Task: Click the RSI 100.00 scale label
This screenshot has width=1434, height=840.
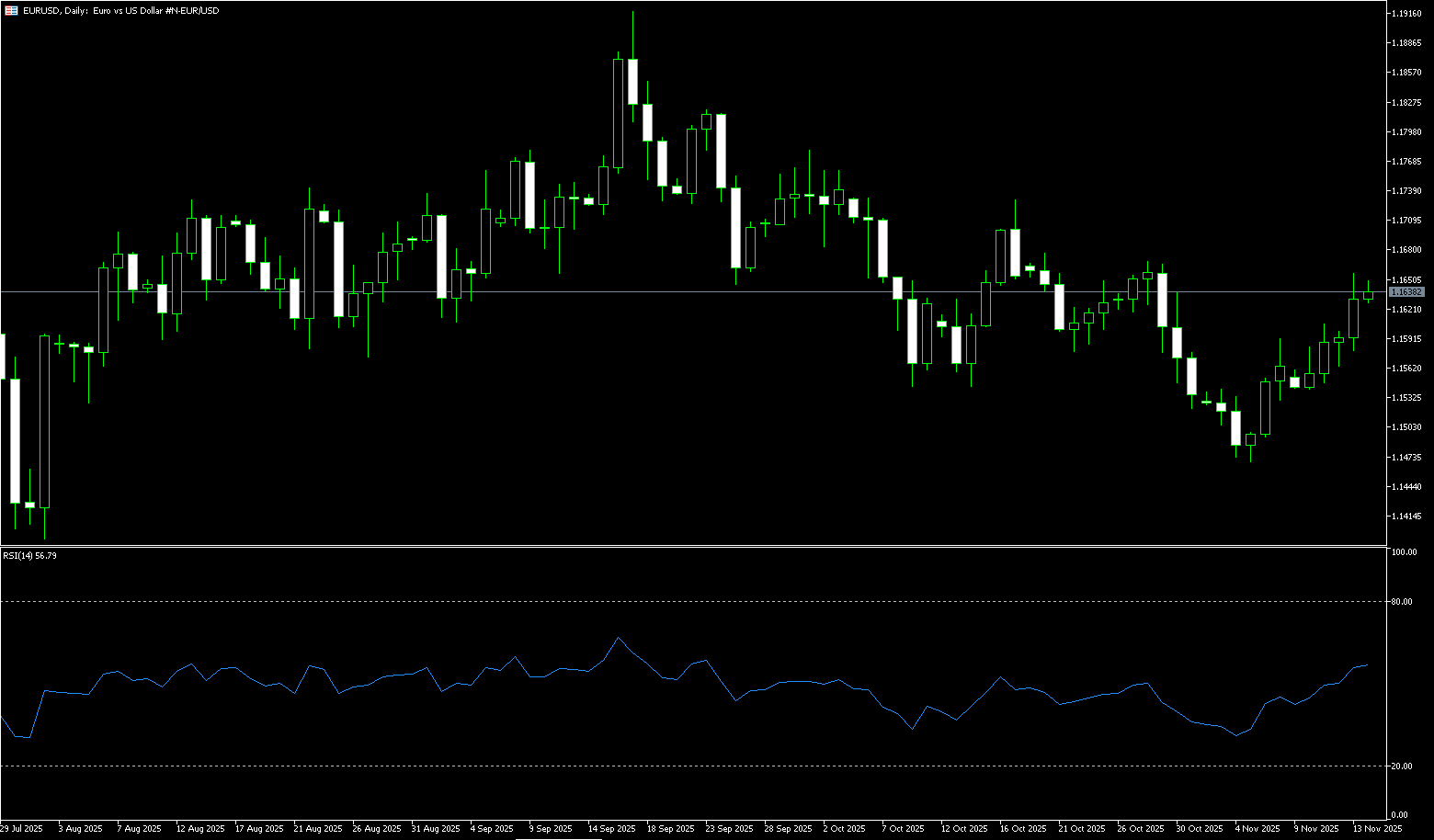Action: coord(1404,552)
